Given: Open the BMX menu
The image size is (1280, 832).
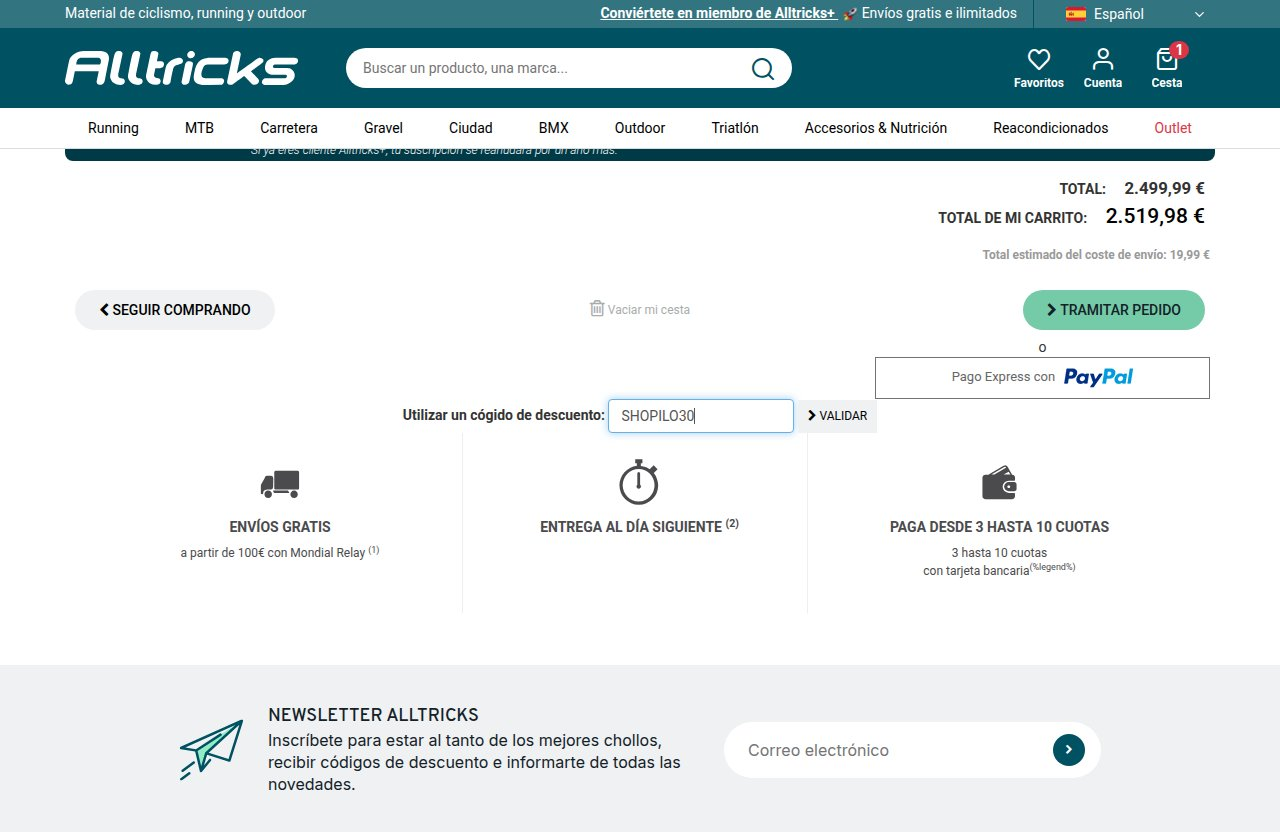Looking at the screenshot, I should pos(554,128).
